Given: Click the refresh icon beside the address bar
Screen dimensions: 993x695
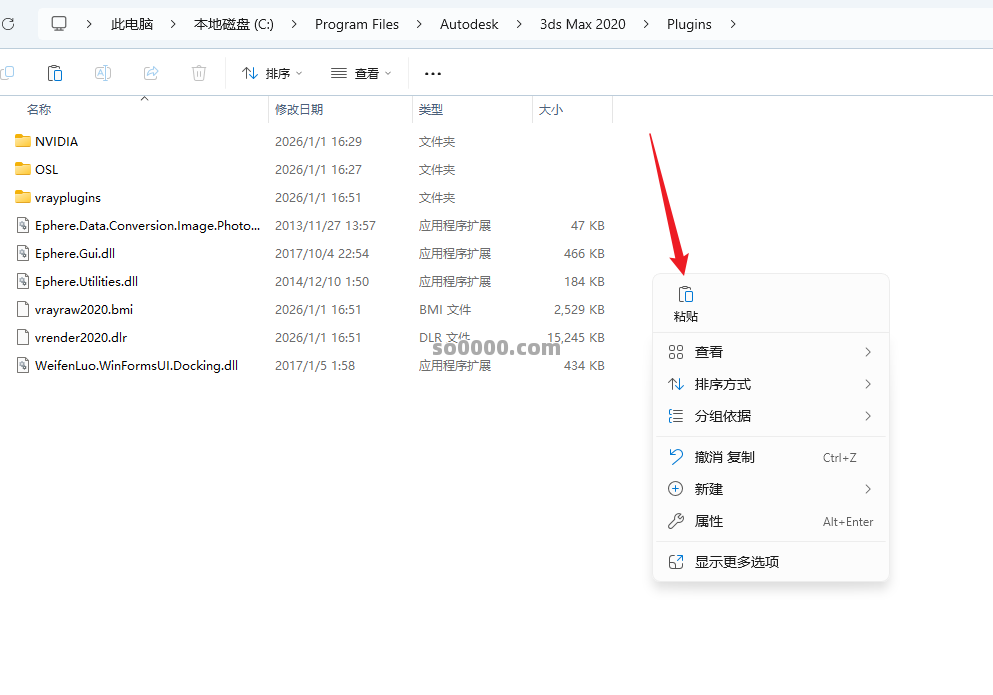Looking at the screenshot, I should (8, 23).
